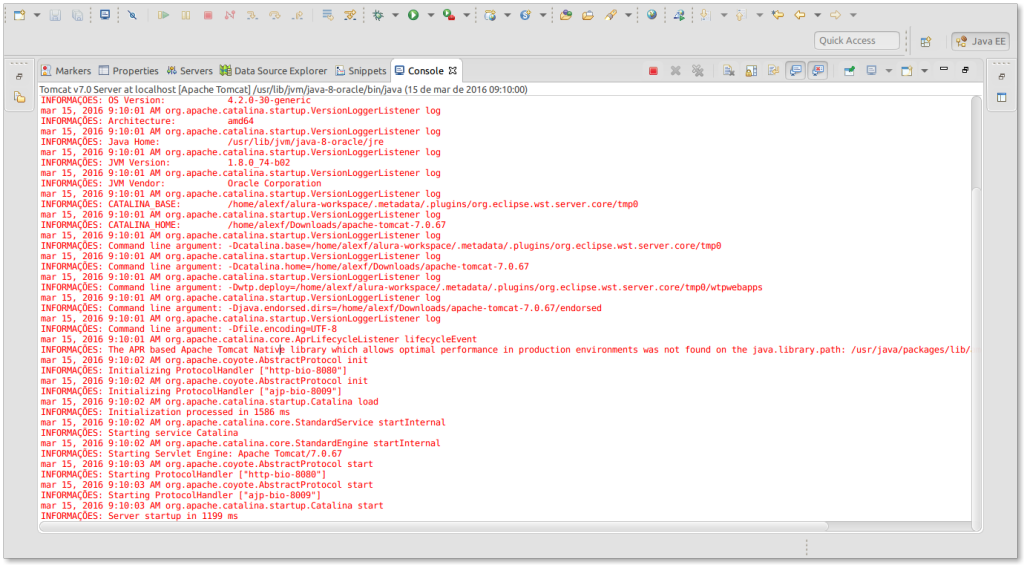Viewport: 1024px width, 565px height.
Task: Click the Pin Console icon
Action: (849, 71)
